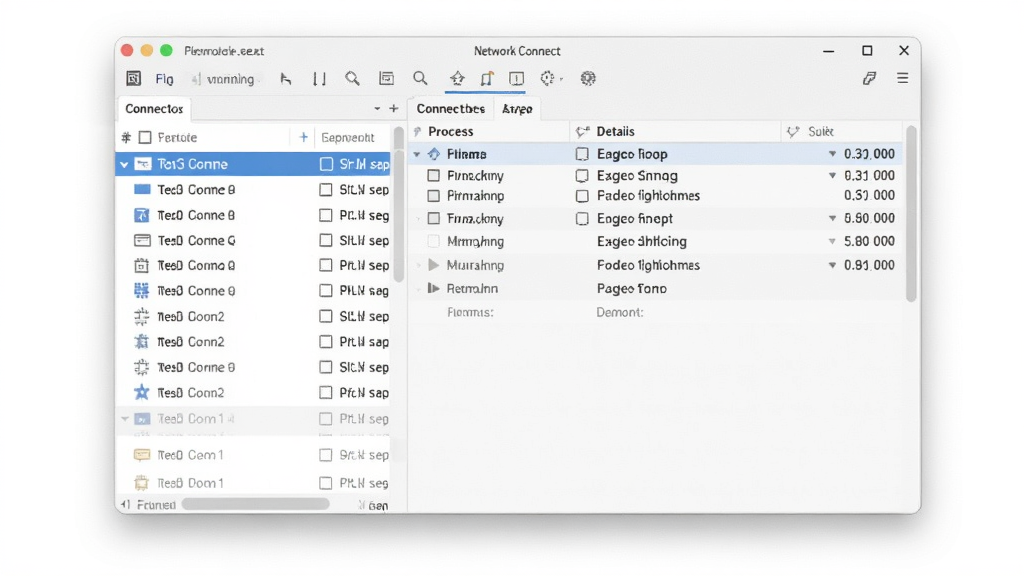Click the Suite column header

point(821,131)
